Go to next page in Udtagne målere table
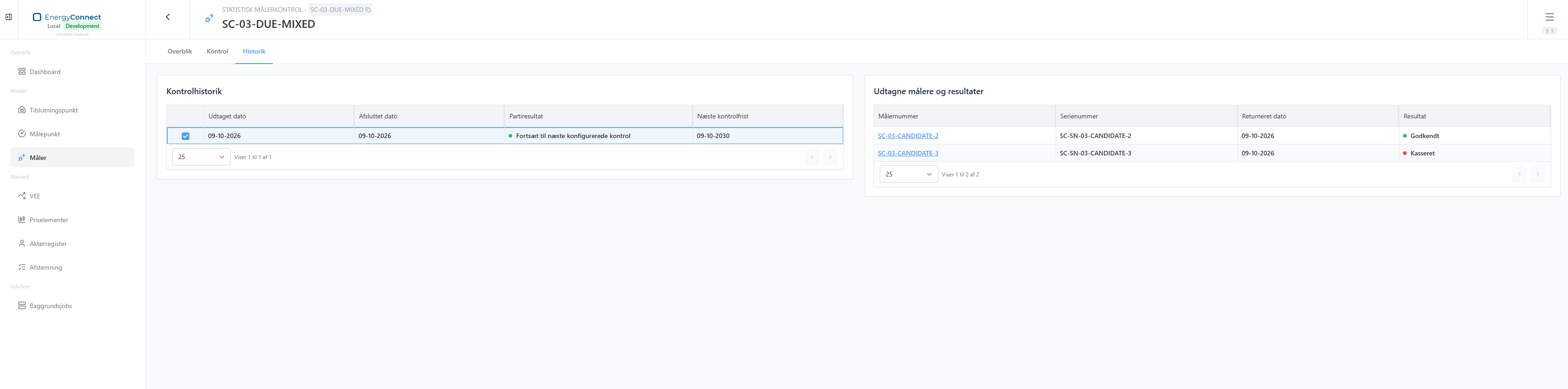This screenshot has height=389, width=1568. point(1537,174)
